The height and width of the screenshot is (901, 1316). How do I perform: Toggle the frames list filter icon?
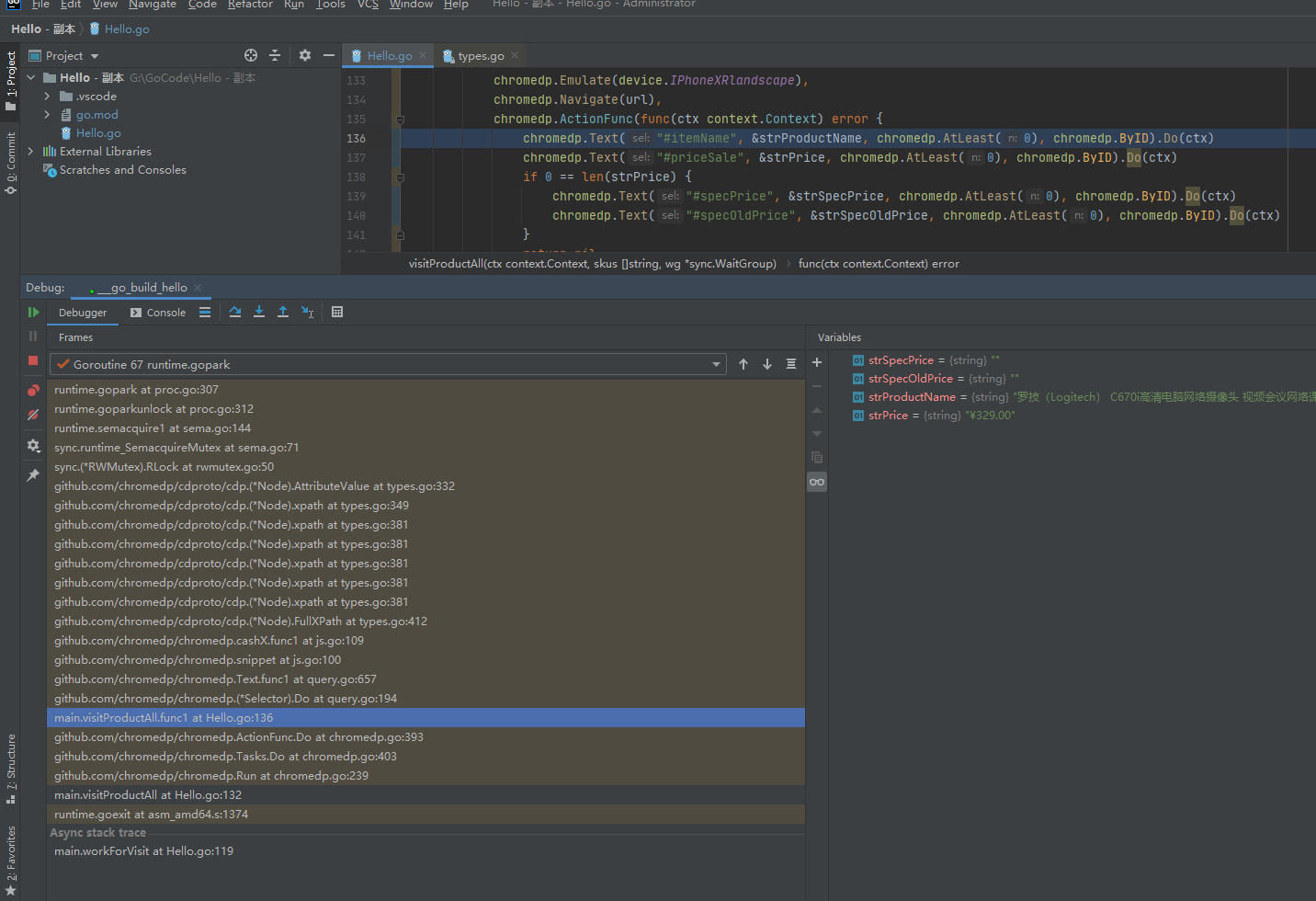(x=791, y=364)
